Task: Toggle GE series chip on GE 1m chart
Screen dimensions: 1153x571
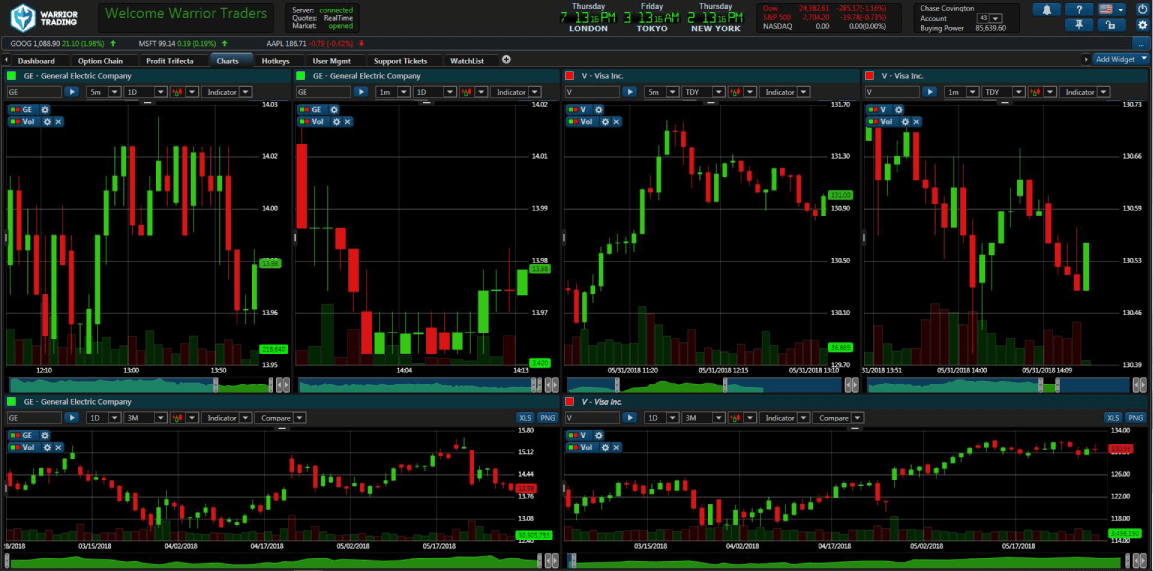Action: (x=312, y=109)
